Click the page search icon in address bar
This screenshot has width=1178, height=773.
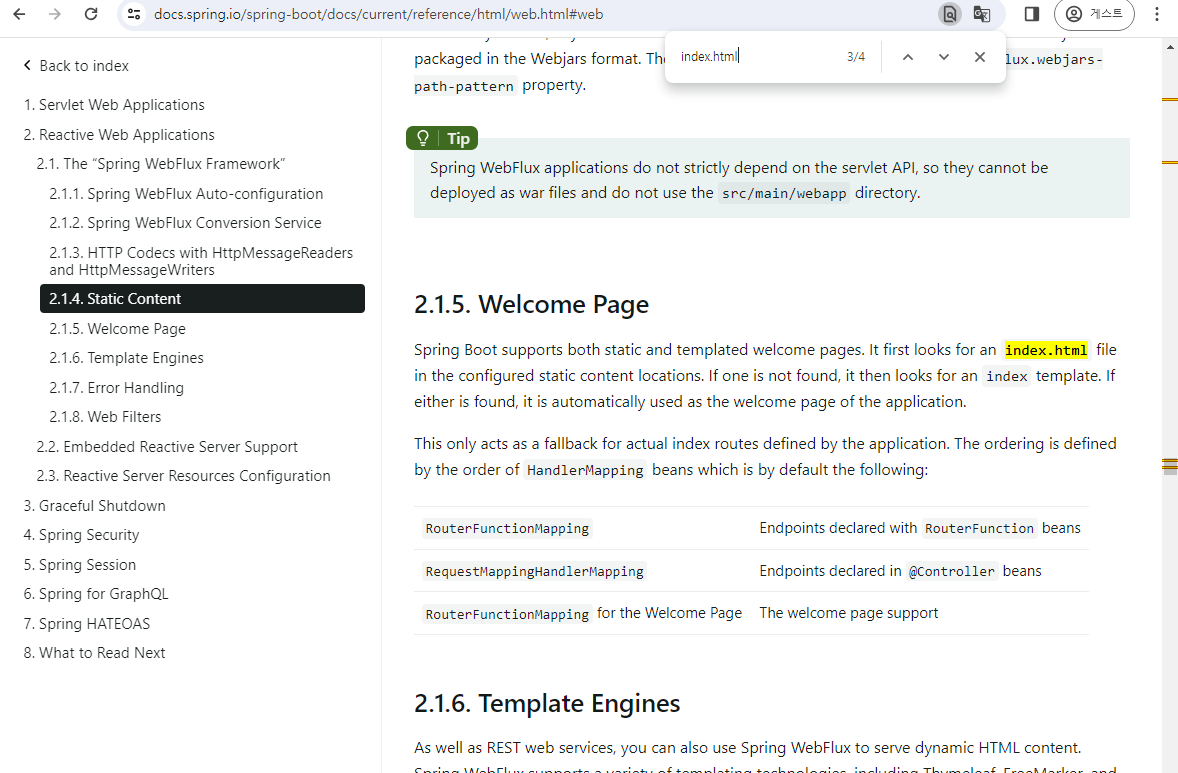click(x=950, y=14)
